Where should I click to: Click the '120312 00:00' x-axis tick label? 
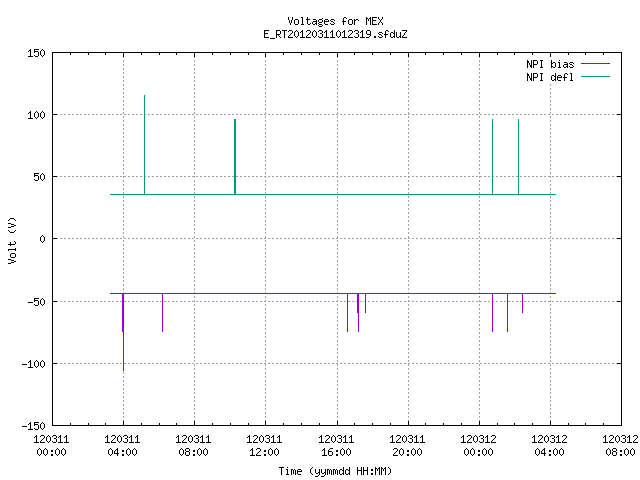point(478,446)
